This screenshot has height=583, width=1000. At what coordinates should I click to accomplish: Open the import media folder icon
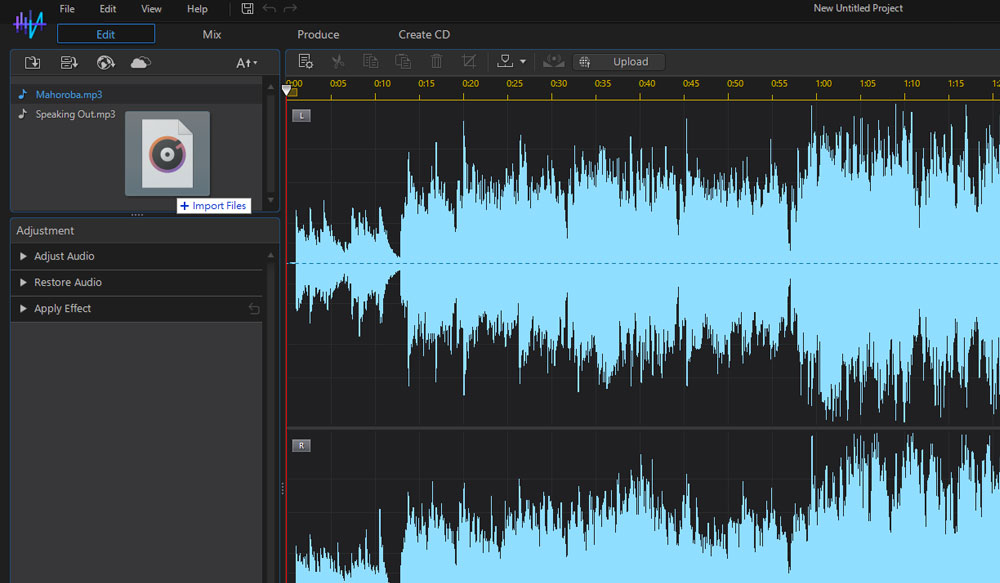pyautogui.click(x=32, y=62)
